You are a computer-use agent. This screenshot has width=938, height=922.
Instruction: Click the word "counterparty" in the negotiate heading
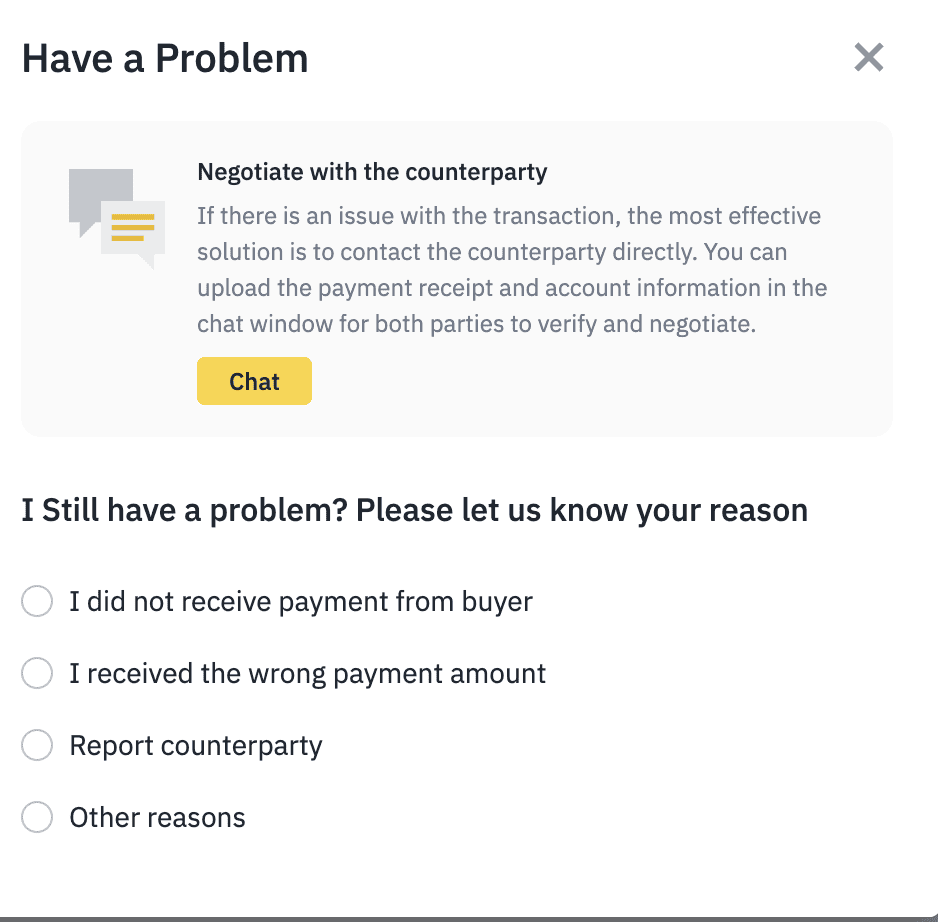tap(485, 172)
